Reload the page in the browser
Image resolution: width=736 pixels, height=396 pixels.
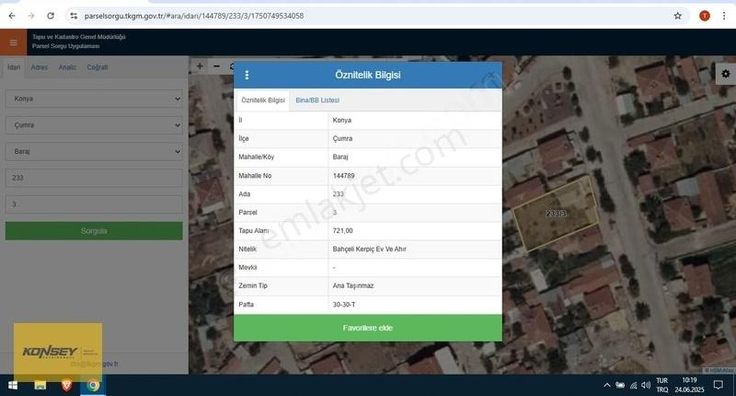tap(50, 16)
